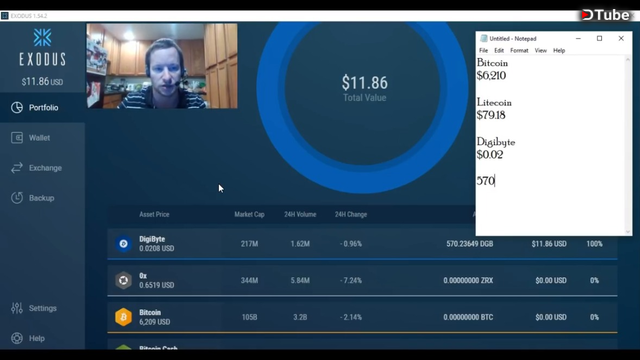Open Notepad Edit menu
This screenshot has height=360, width=640.
[x=499, y=51]
